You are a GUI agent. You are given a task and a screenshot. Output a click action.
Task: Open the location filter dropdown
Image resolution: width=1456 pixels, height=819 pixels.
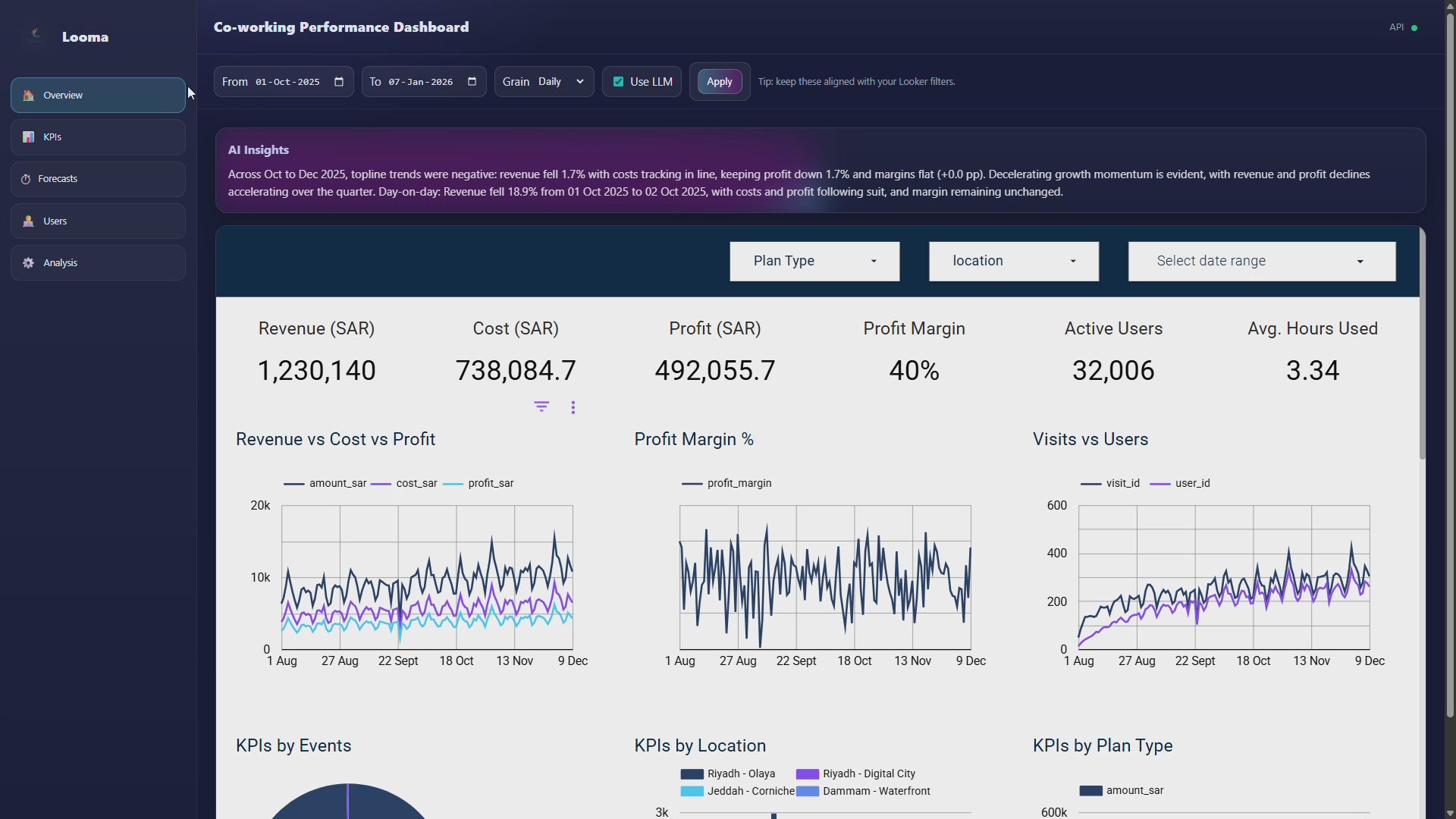click(x=1013, y=262)
